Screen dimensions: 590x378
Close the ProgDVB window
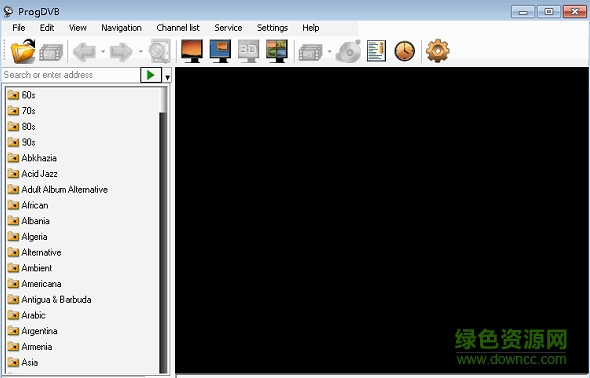[575, 12]
